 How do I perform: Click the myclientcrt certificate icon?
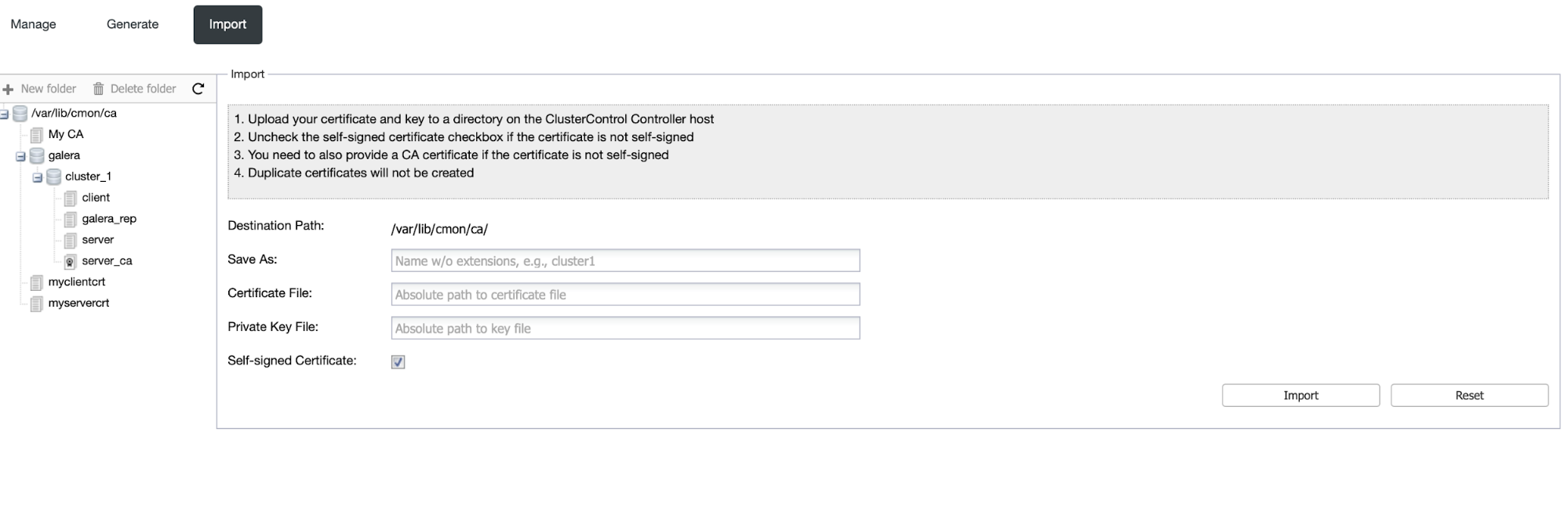coord(36,282)
